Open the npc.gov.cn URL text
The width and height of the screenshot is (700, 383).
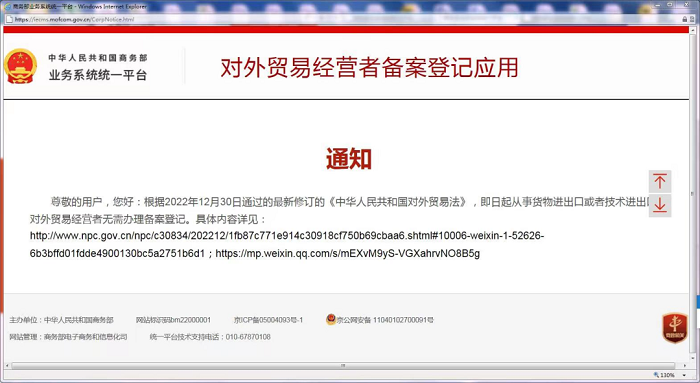(x=287, y=244)
